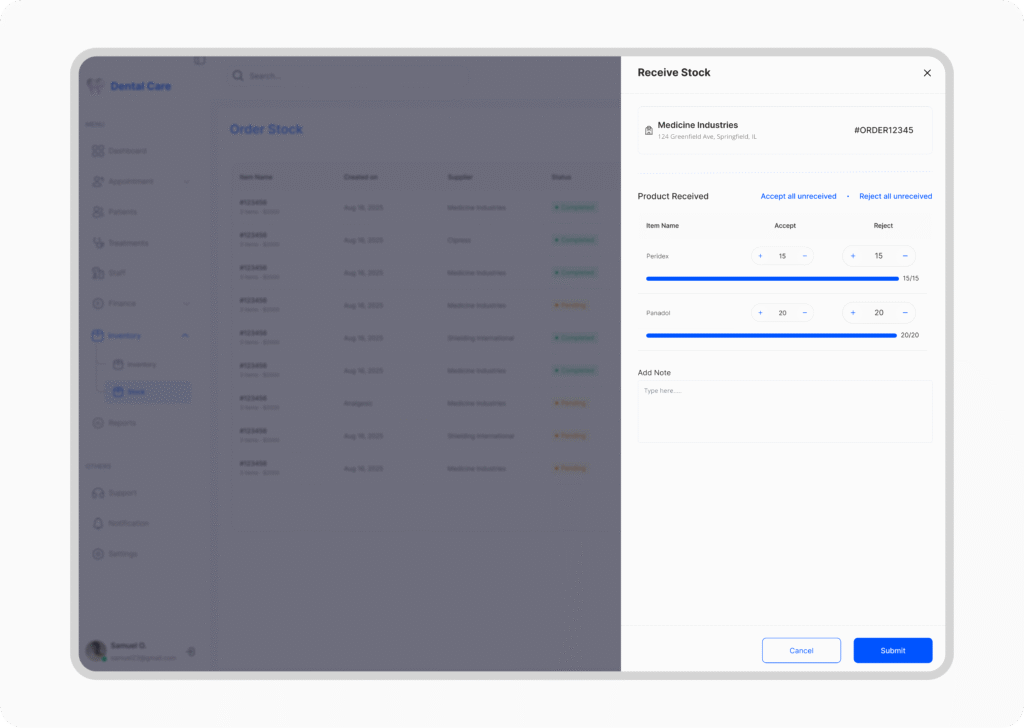Focus the Add Note text area

[785, 411]
